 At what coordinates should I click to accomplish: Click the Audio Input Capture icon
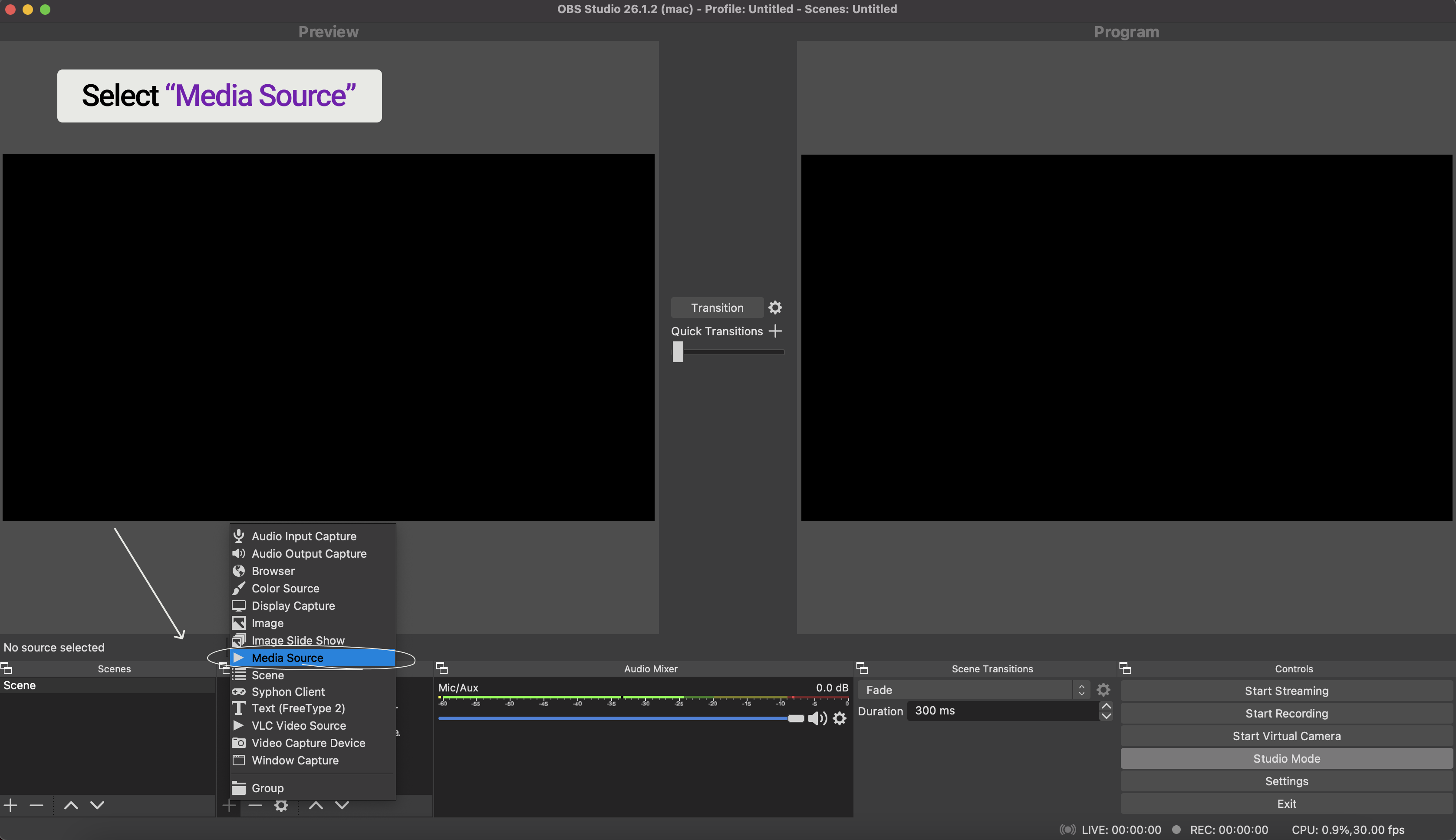[237, 535]
